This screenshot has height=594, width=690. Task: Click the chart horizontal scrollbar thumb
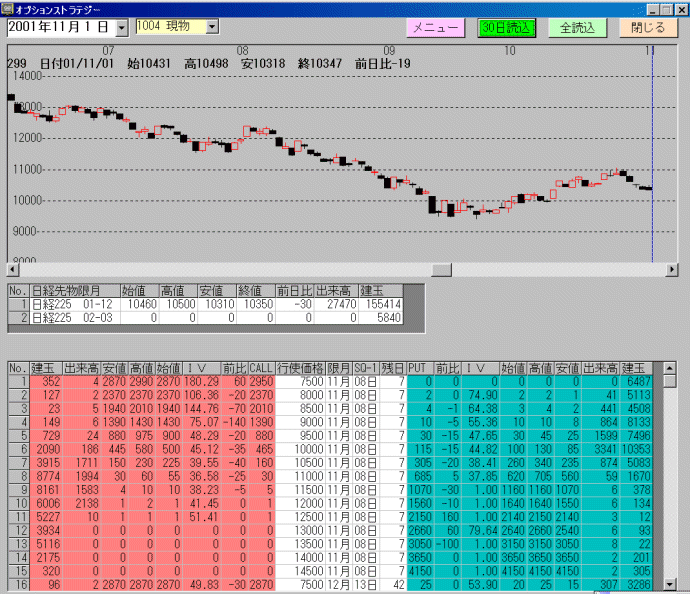point(441,269)
